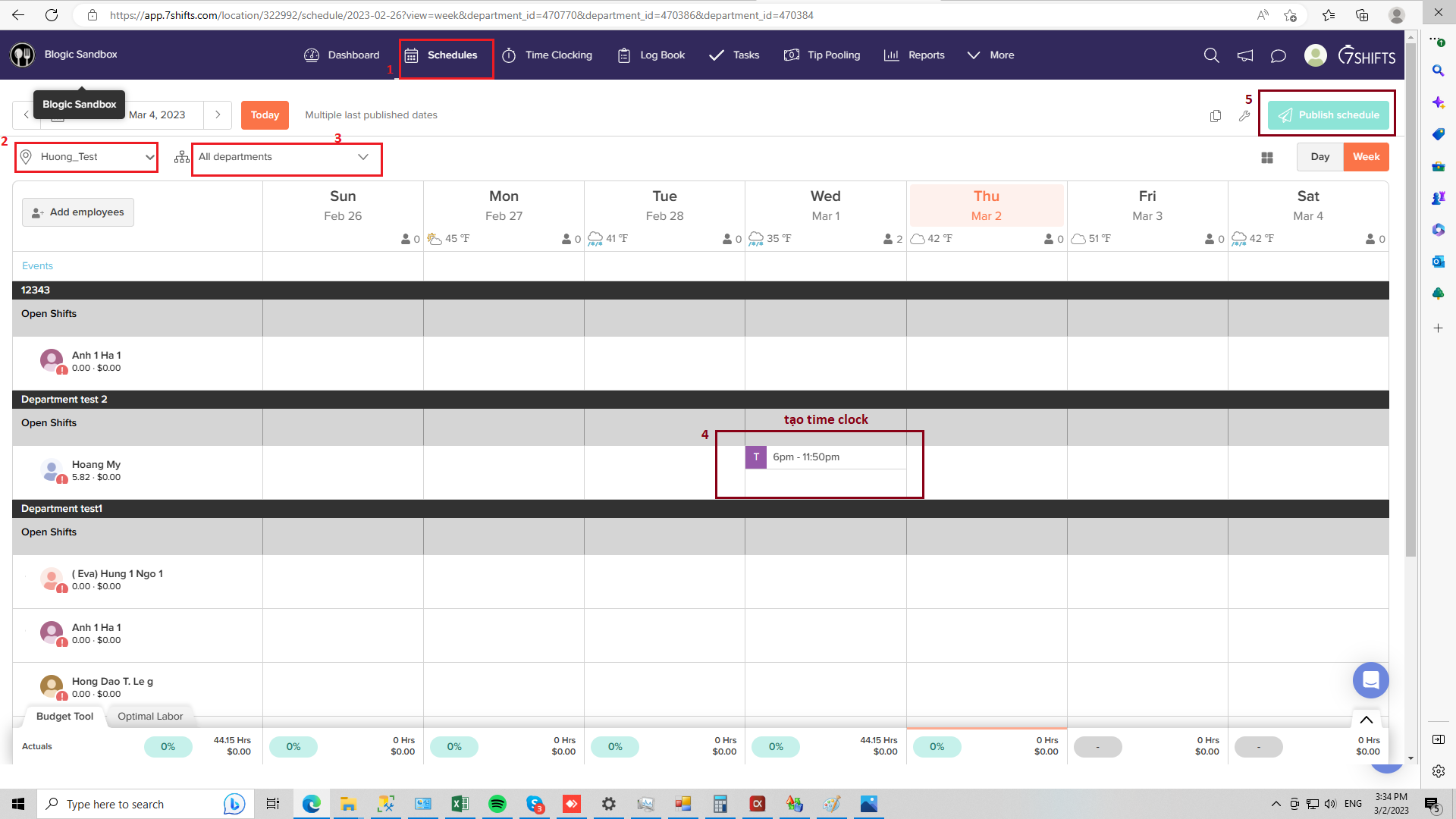
Task: Open the schedule tools wrench icon
Action: (1244, 115)
